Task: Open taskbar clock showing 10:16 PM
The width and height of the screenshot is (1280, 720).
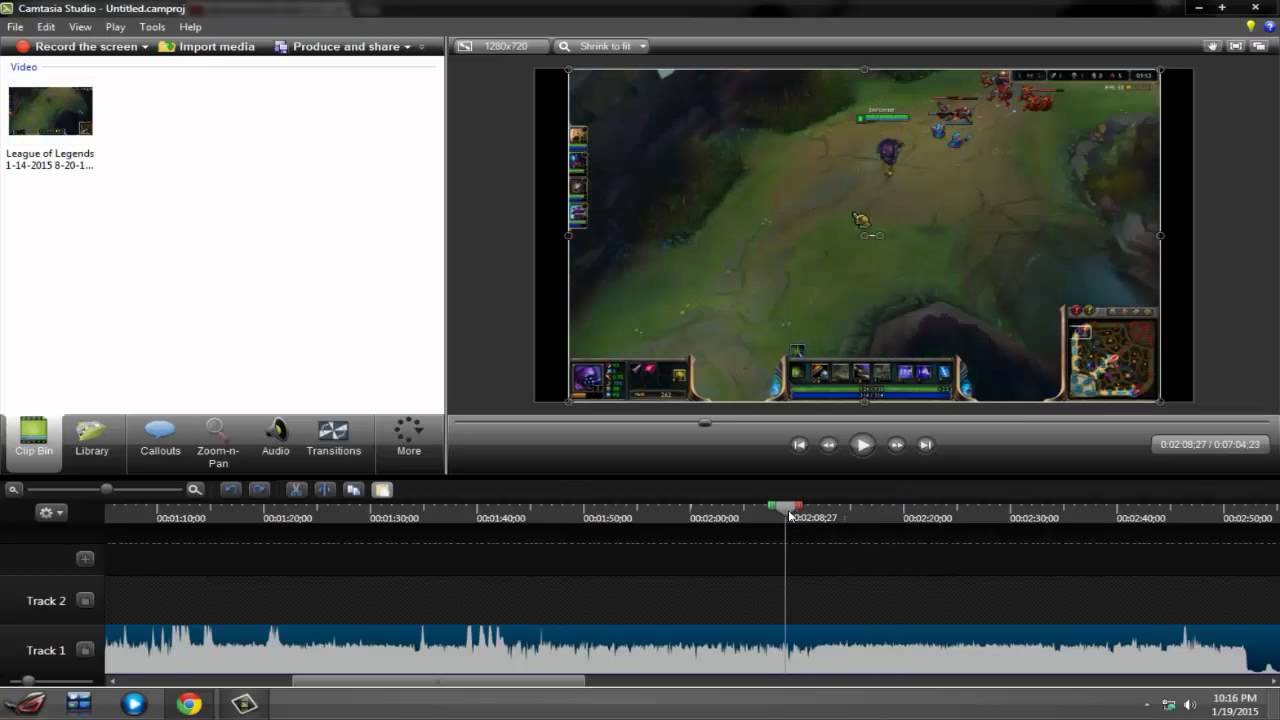Action: click(1234, 705)
